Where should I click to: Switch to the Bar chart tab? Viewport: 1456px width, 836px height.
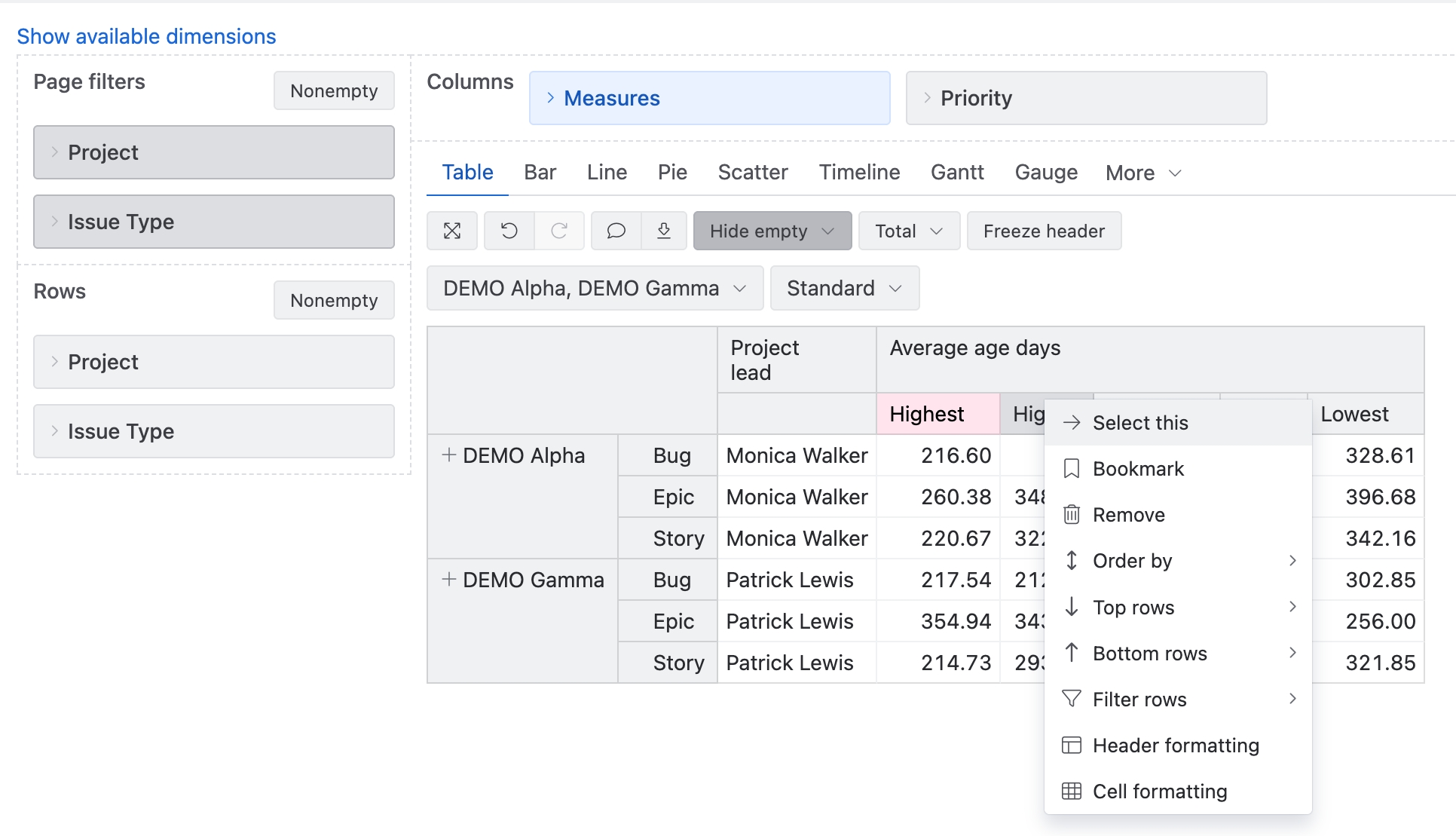point(540,172)
